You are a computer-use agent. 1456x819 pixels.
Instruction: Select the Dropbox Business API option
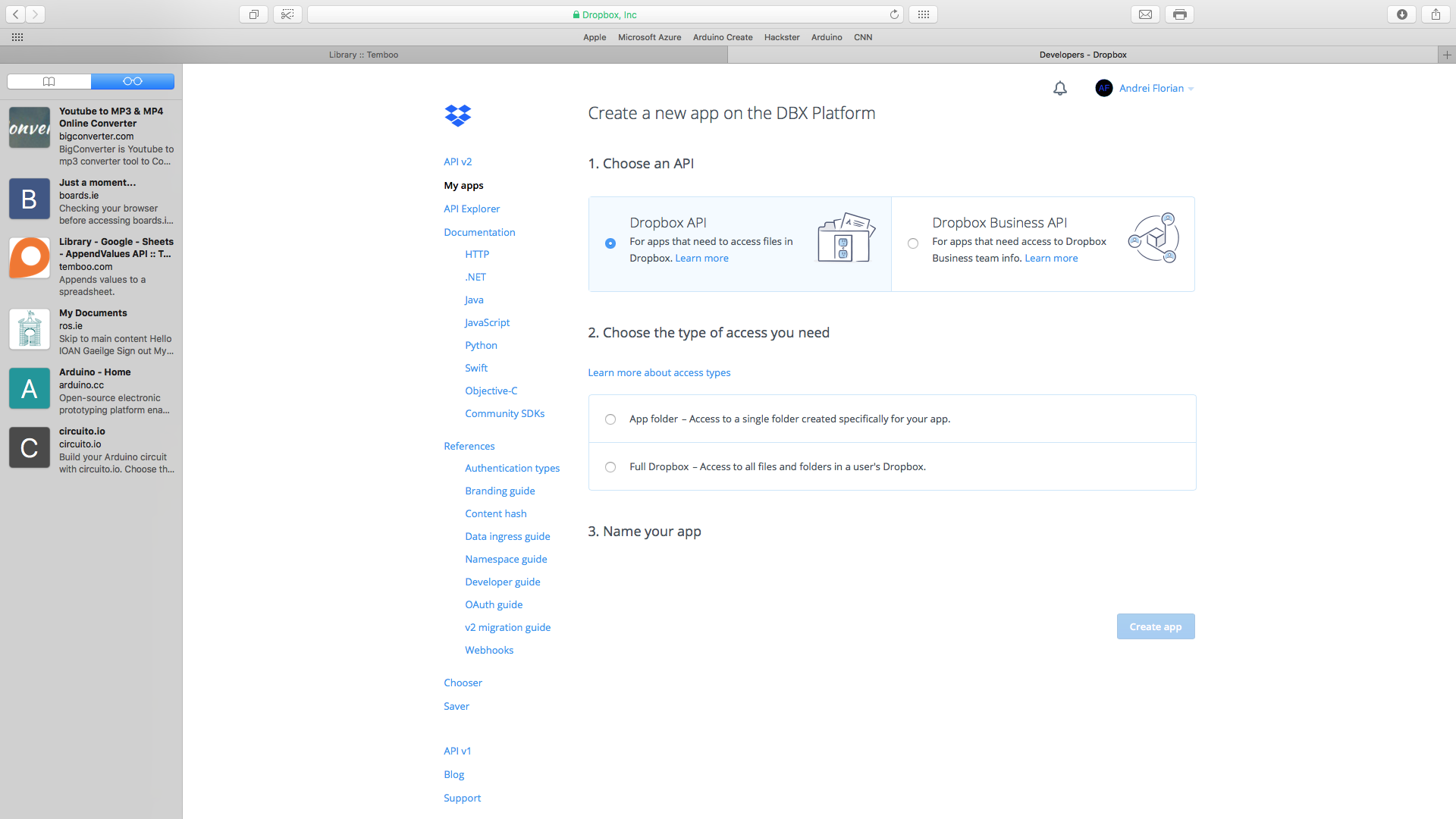[x=912, y=243]
